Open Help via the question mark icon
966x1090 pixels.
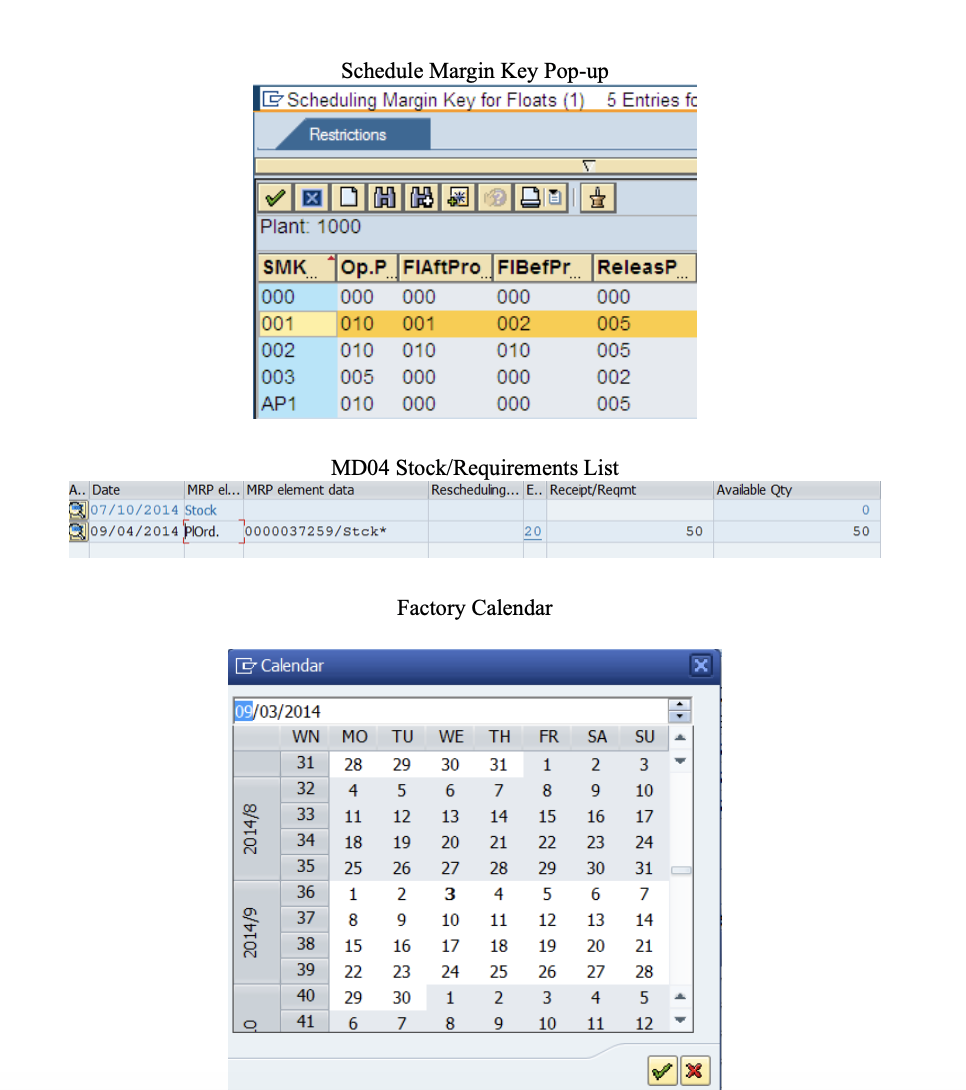tap(493, 197)
